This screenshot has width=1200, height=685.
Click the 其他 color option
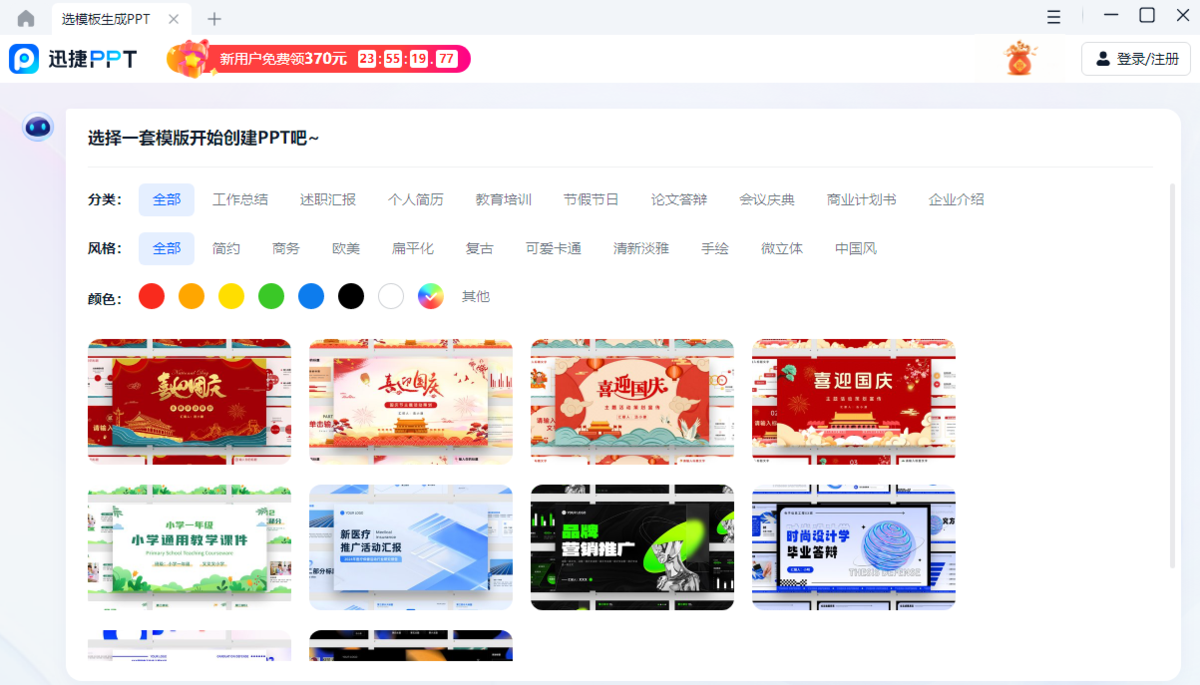tap(476, 297)
